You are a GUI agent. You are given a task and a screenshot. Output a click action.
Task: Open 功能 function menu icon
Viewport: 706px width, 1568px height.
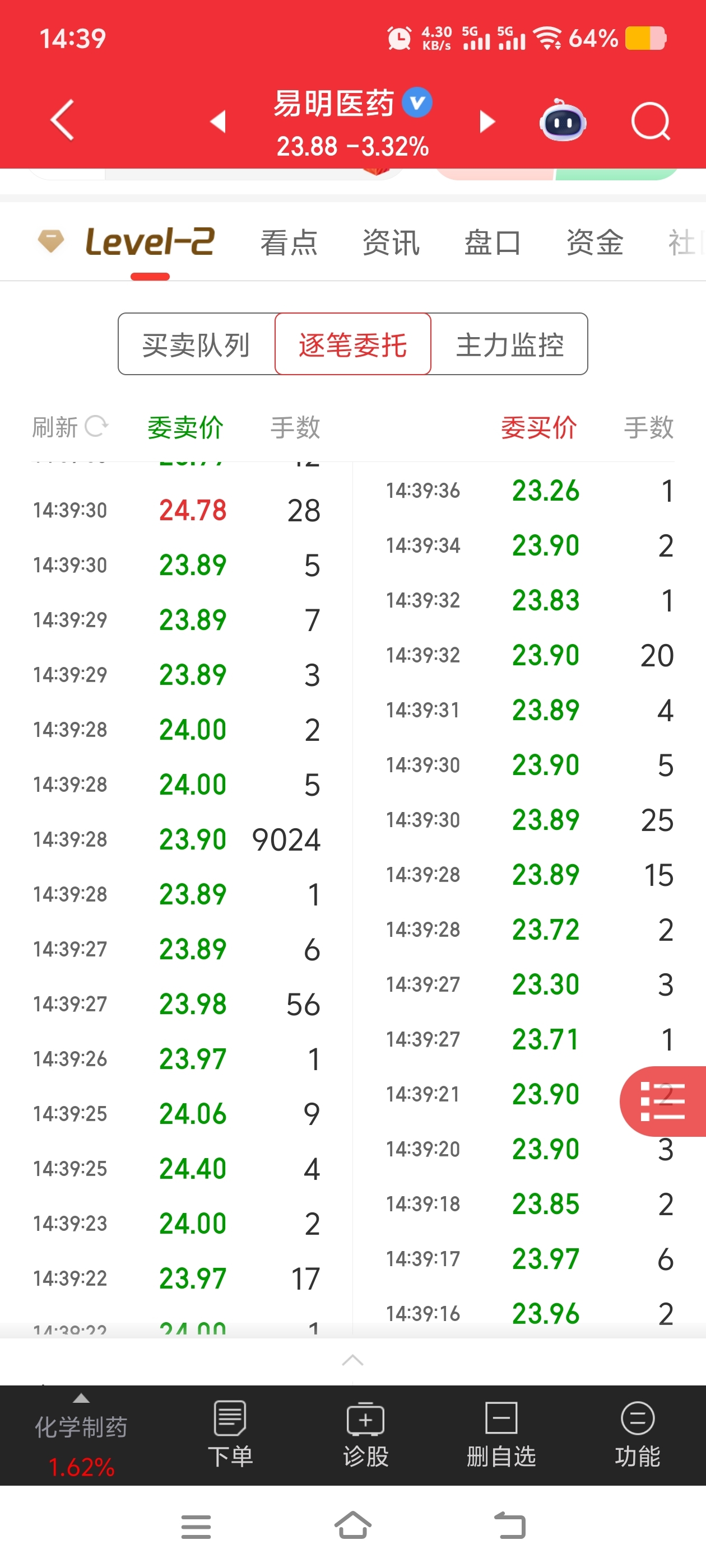[637, 1434]
